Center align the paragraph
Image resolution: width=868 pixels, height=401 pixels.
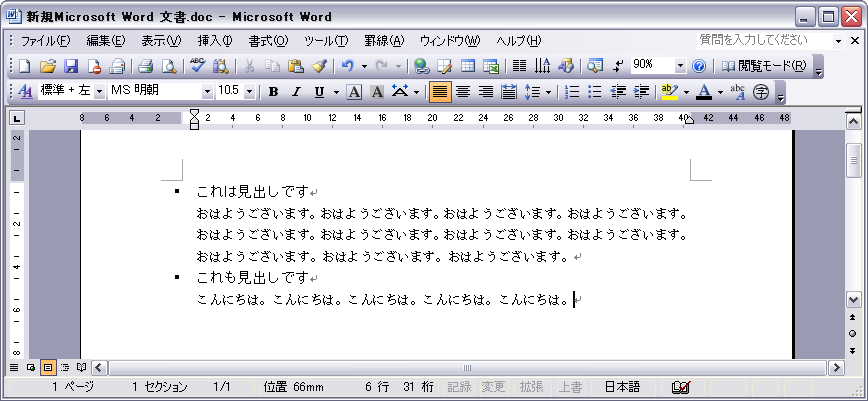tap(462, 92)
